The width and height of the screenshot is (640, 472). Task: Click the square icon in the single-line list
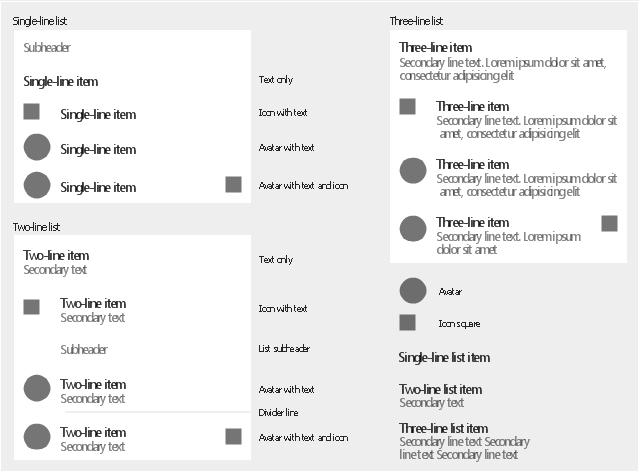pyautogui.click(x=31, y=112)
